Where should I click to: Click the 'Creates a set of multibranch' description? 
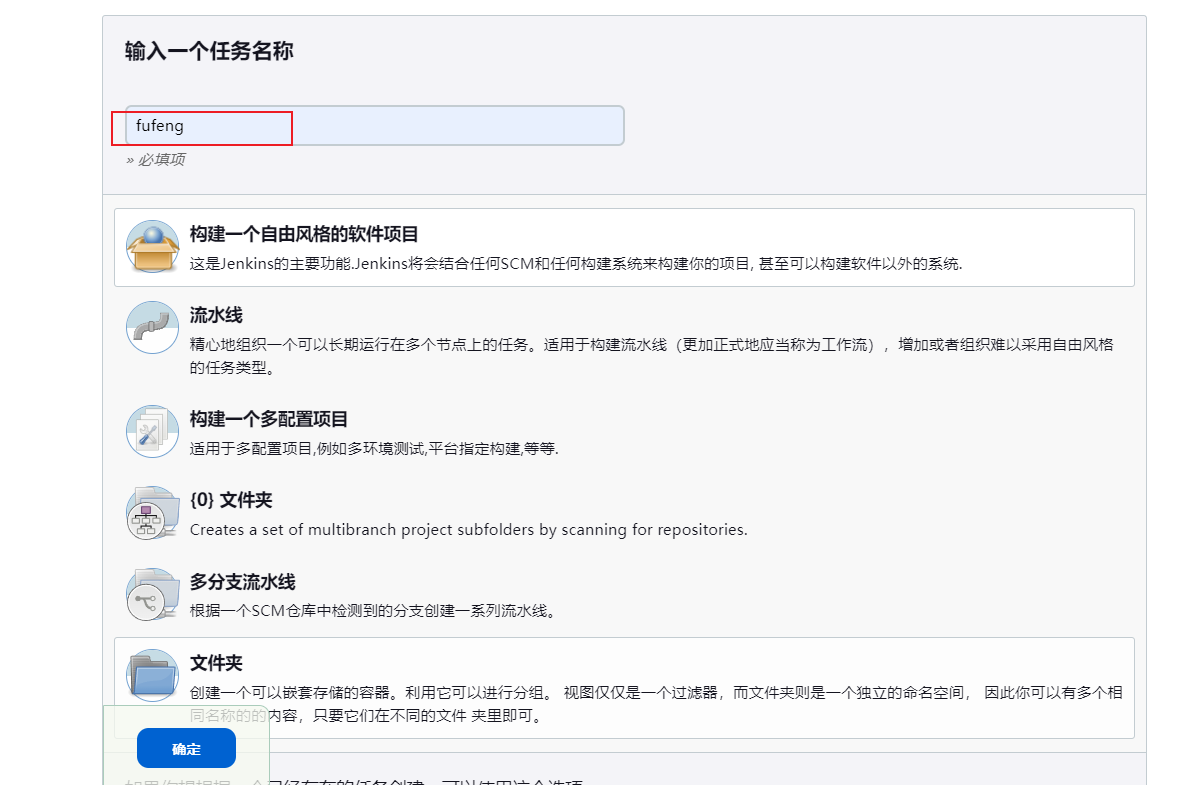coord(468,530)
